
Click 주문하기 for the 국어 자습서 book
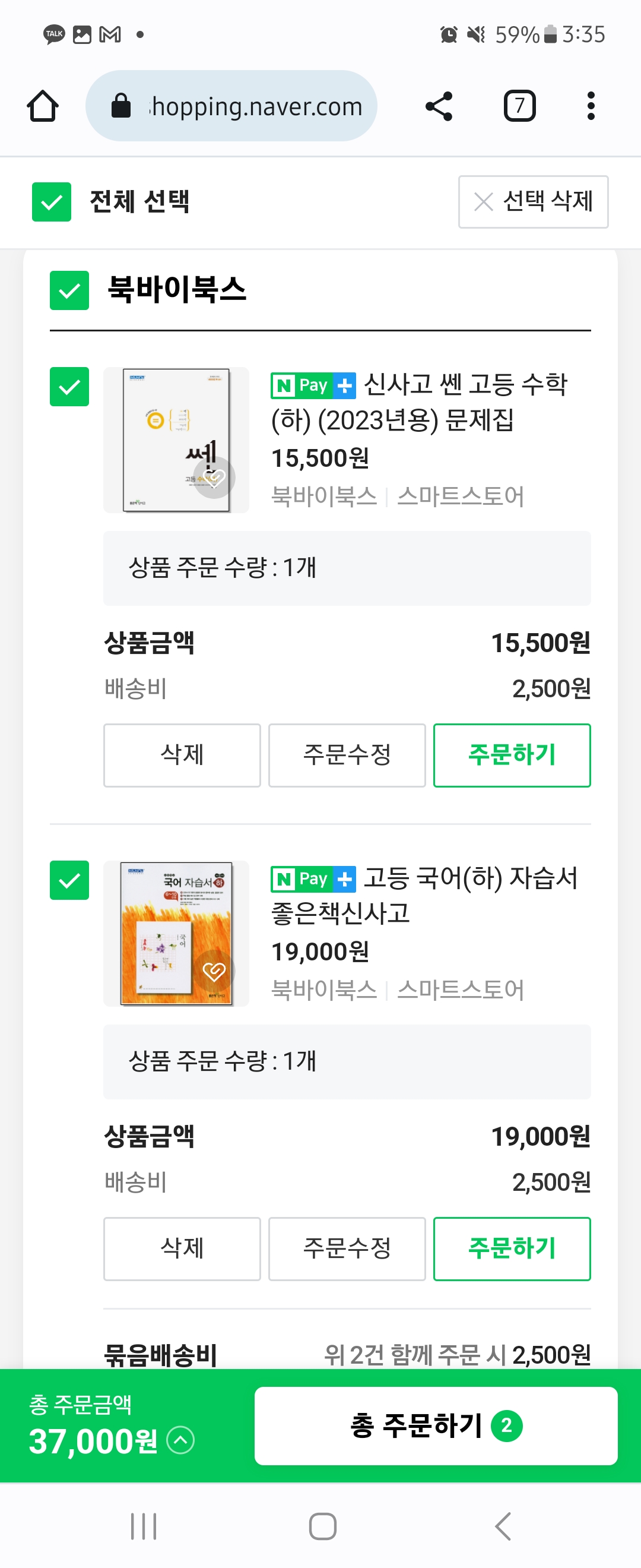pos(512,1248)
